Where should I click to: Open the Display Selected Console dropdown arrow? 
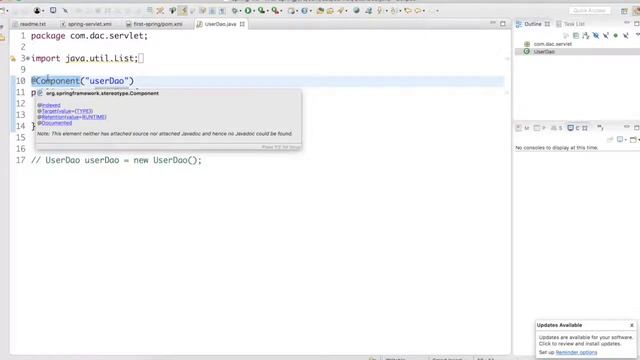(626, 140)
